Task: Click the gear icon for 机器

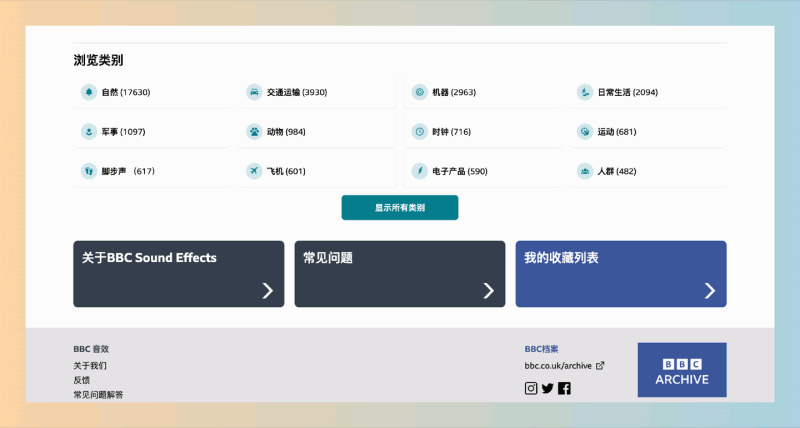Action: 419,92
